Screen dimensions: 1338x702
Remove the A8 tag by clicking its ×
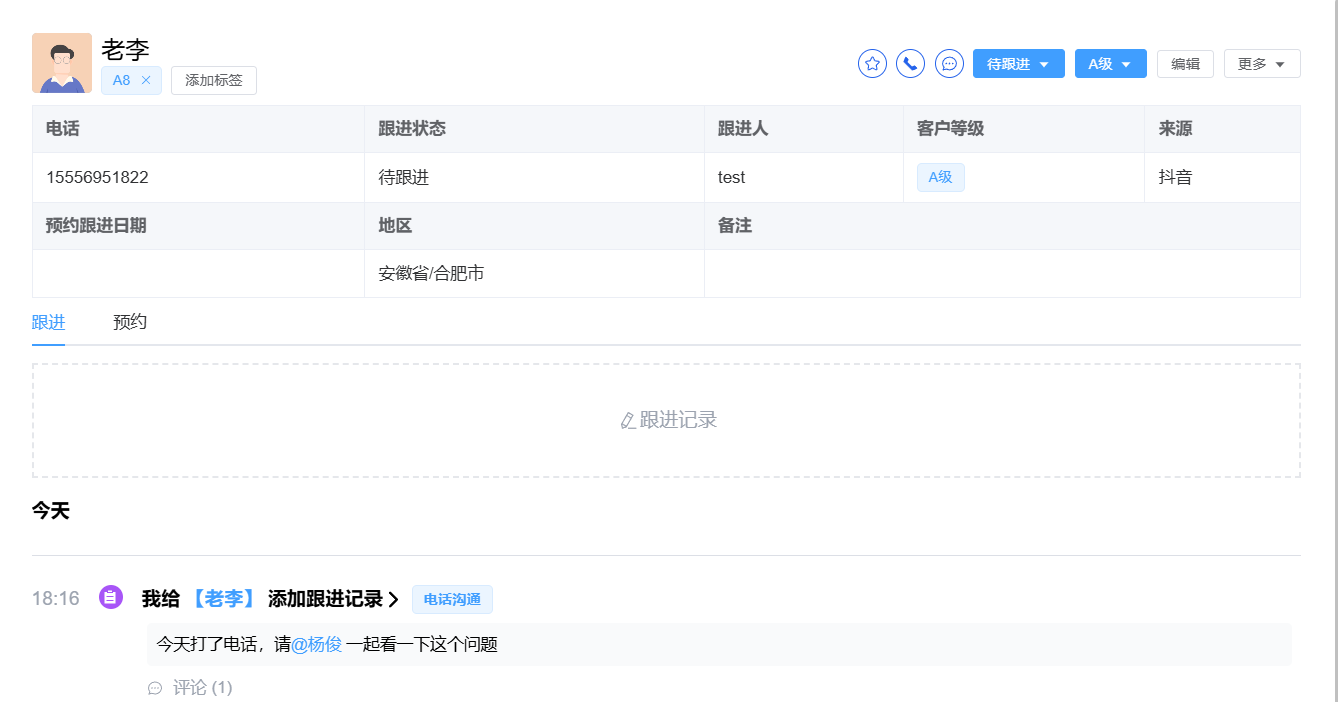click(146, 80)
